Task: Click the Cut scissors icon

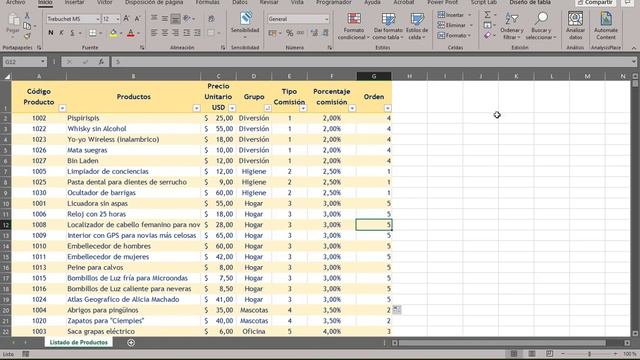Action: pos(27,16)
